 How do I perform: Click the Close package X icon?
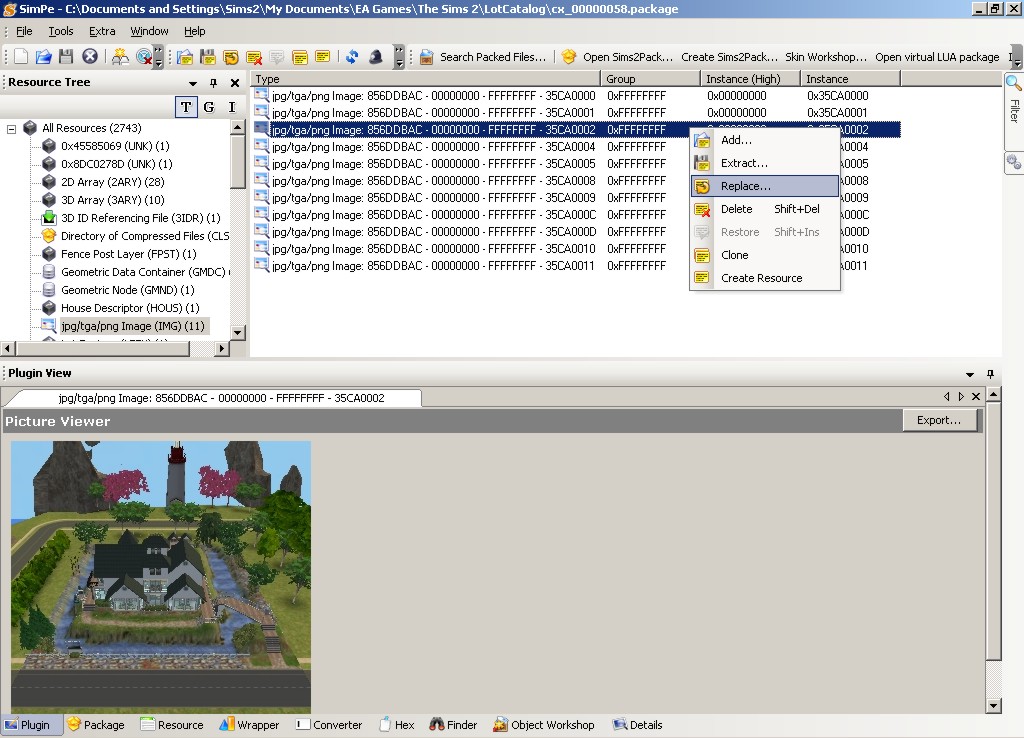(90, 57)
